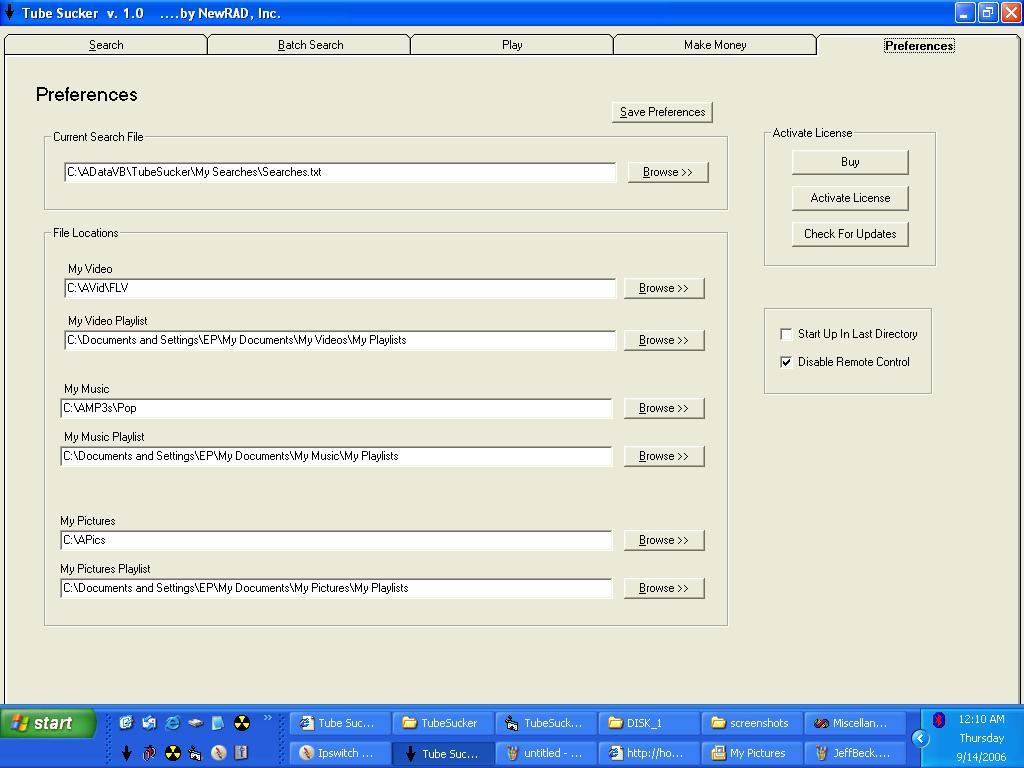Viewport: 1024px width, 768px height.
Task: Browse for the My Music Playlist folder
Action: [664, 456]
